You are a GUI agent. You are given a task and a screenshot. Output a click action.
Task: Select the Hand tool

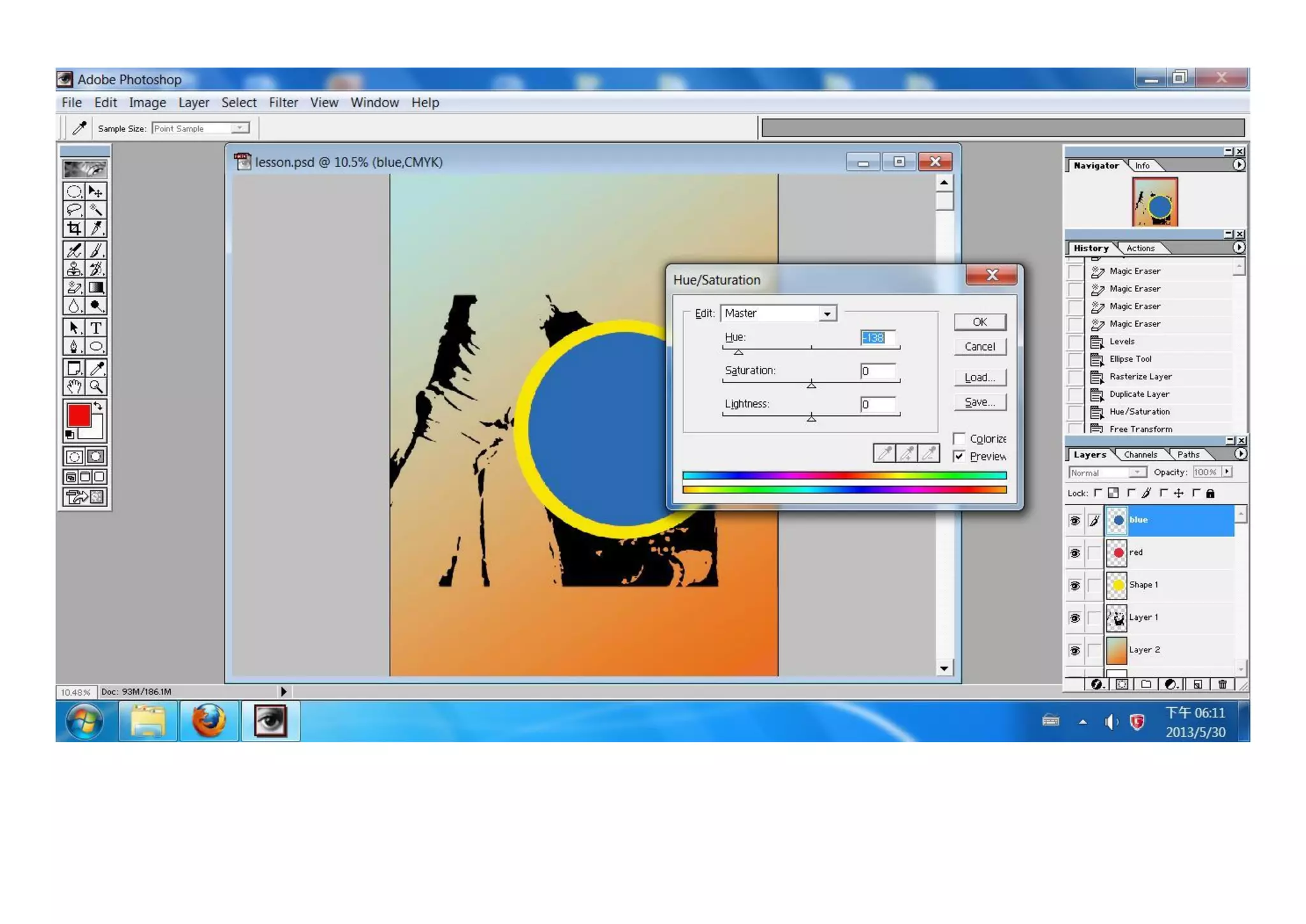pyautogui.click(x=74, y=386)
